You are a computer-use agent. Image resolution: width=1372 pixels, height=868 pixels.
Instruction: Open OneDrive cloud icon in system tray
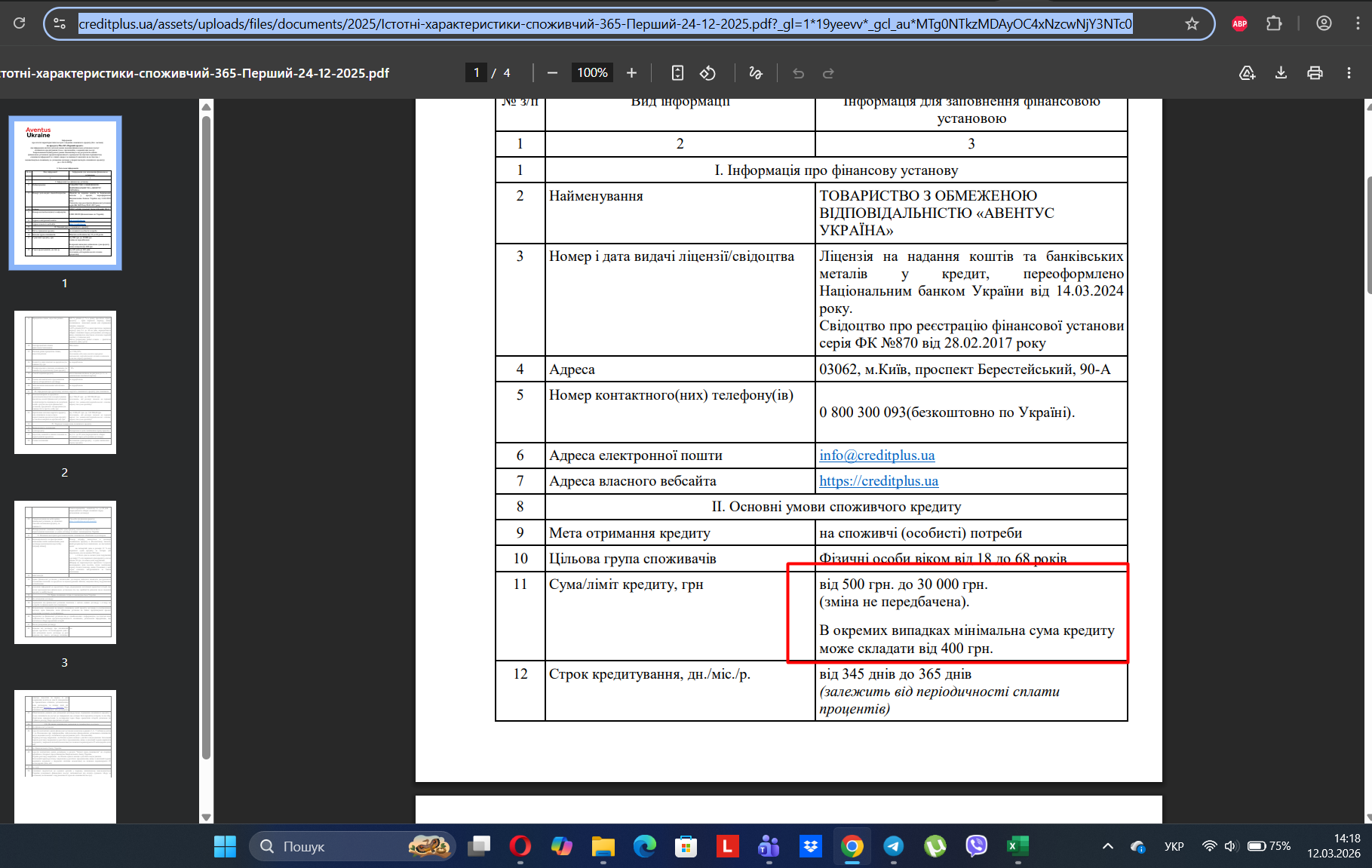coord(1138,846)
